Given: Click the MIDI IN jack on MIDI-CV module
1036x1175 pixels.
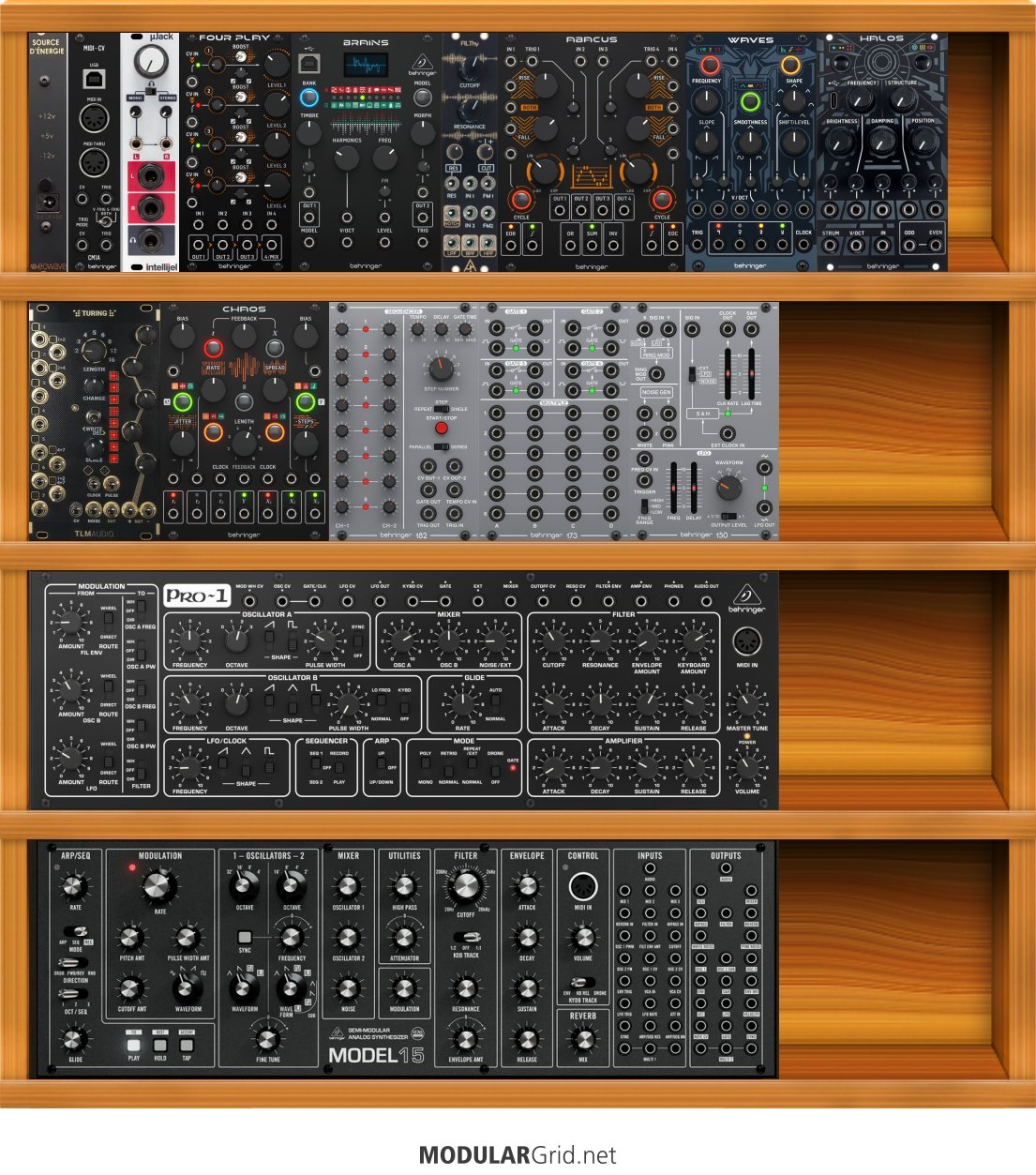Looking at the screenshot, I should point(94,119).
